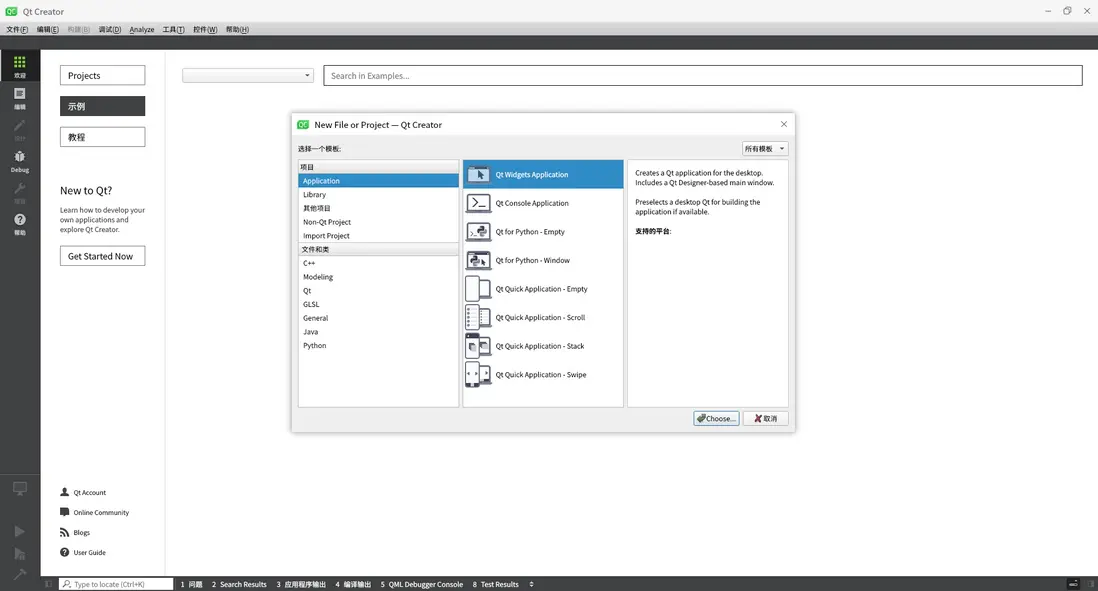Open the Welcome mode grid icon
The height and width of the screenshot is (591, 1098).
pyautogui.click(x=20, y=62)
